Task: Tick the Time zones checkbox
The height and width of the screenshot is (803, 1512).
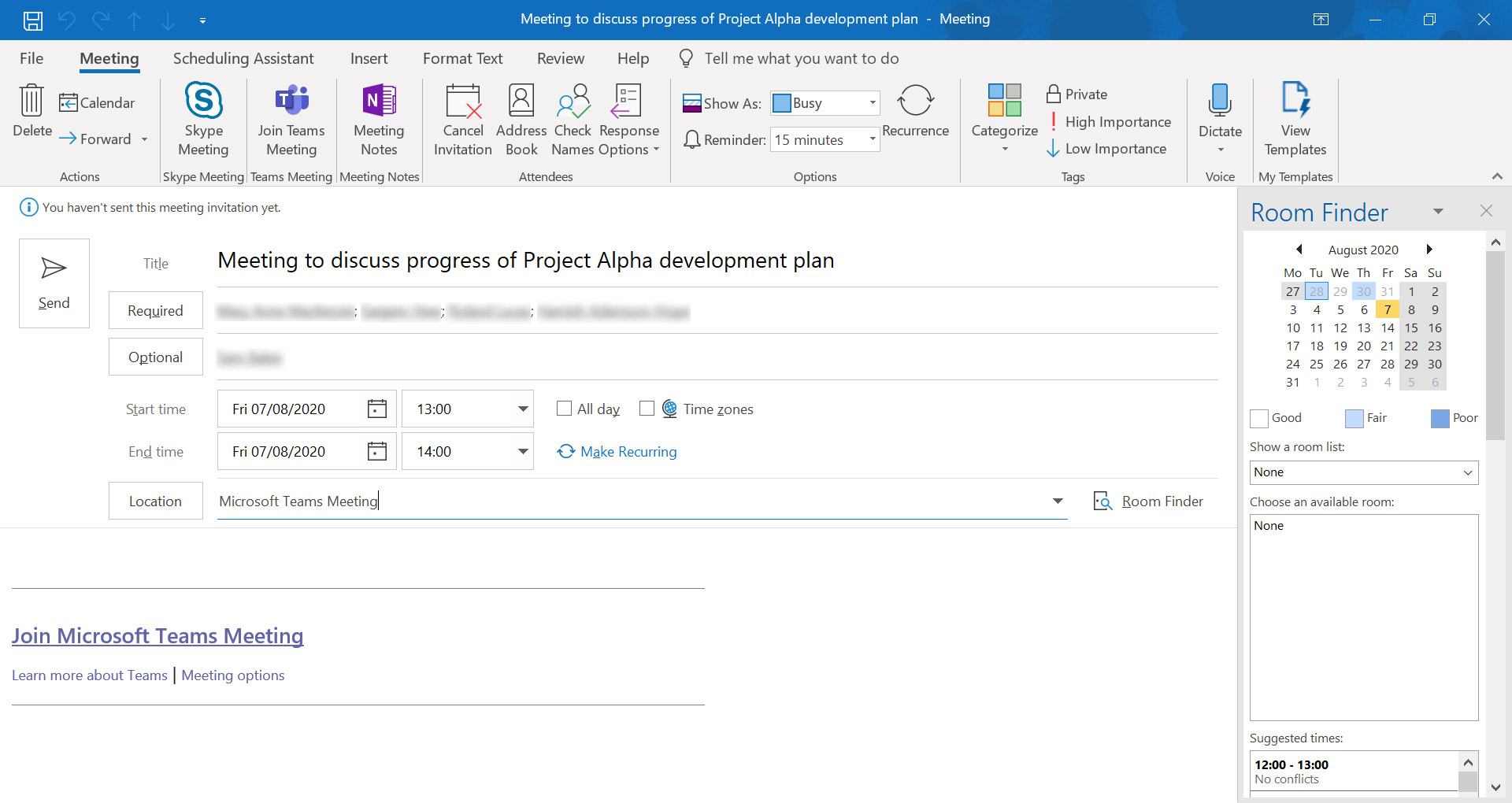Action: coord(647,409)
